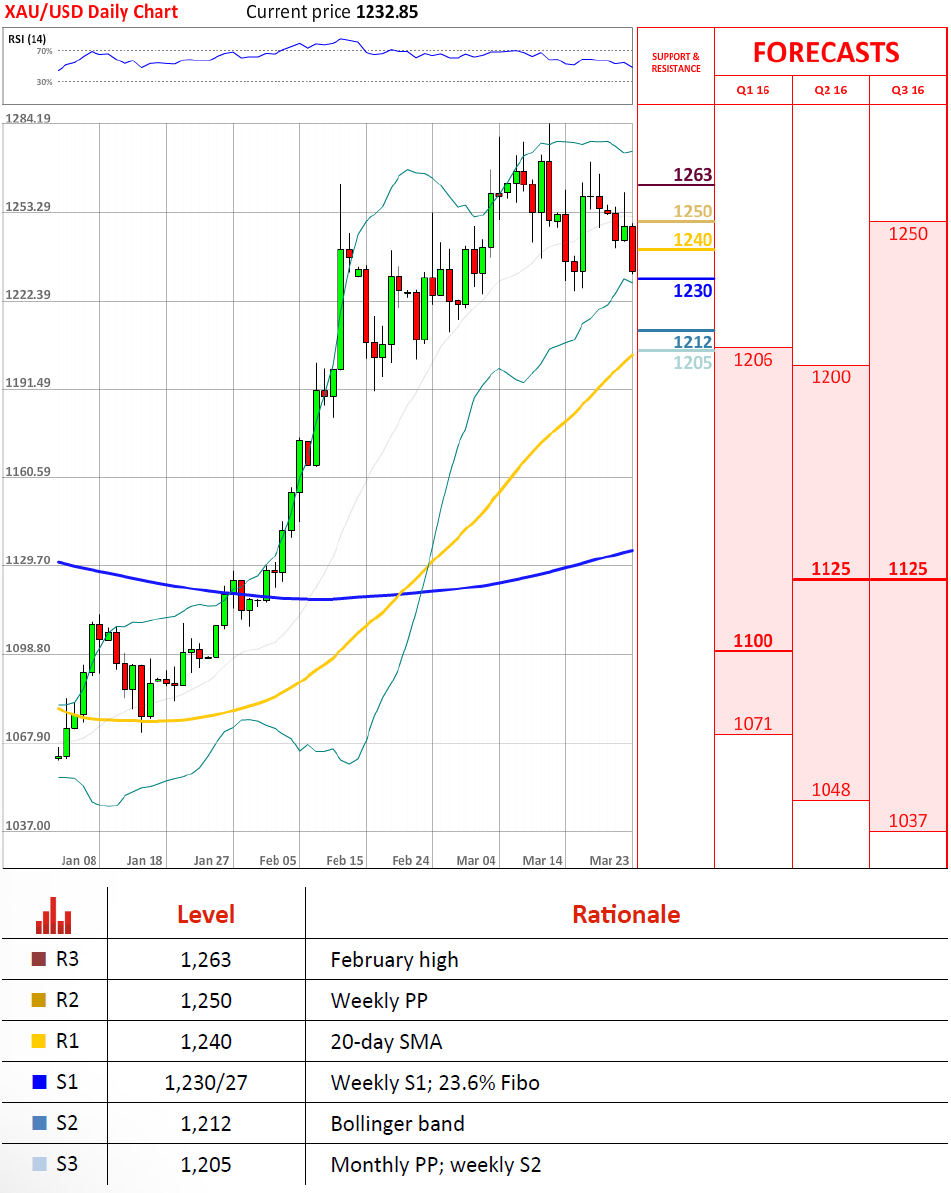The image size is (951, 1193).
Task: Click the yellow R1 color swatch
Action: (39, 1042)
